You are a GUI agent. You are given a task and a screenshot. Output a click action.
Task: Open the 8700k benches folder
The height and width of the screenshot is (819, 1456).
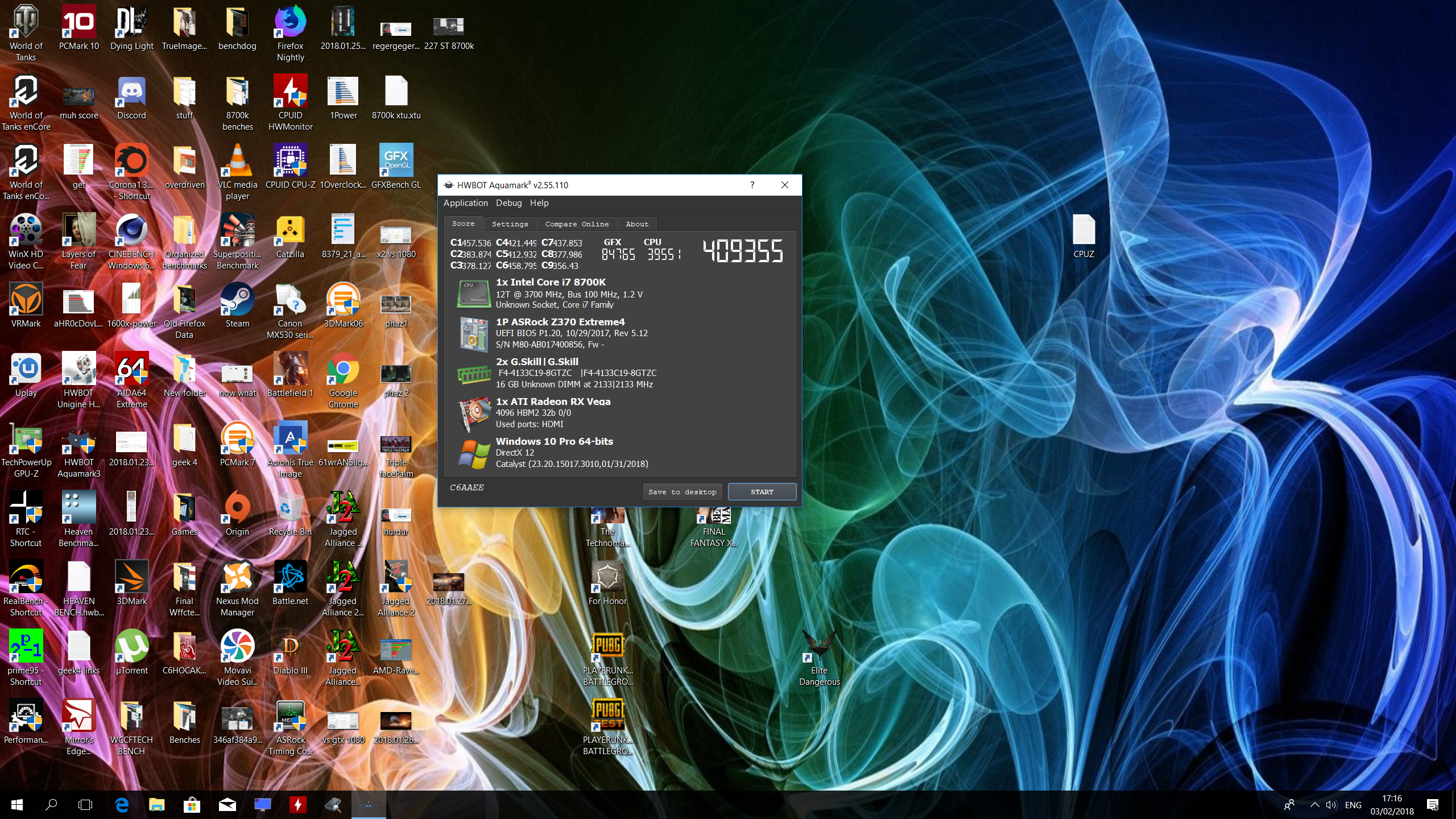click(237, 104)
